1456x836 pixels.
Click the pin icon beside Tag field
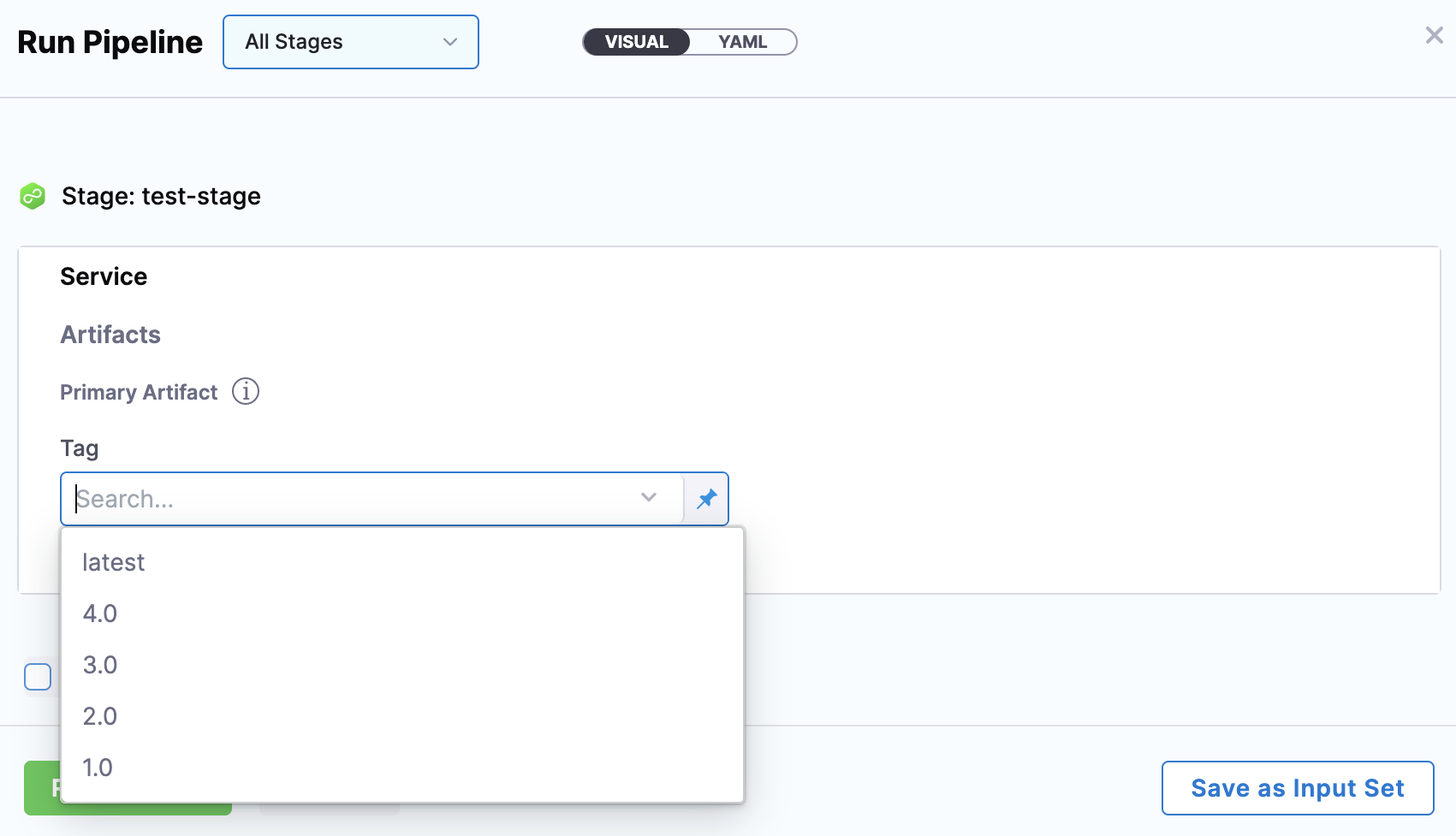(706, 499)
